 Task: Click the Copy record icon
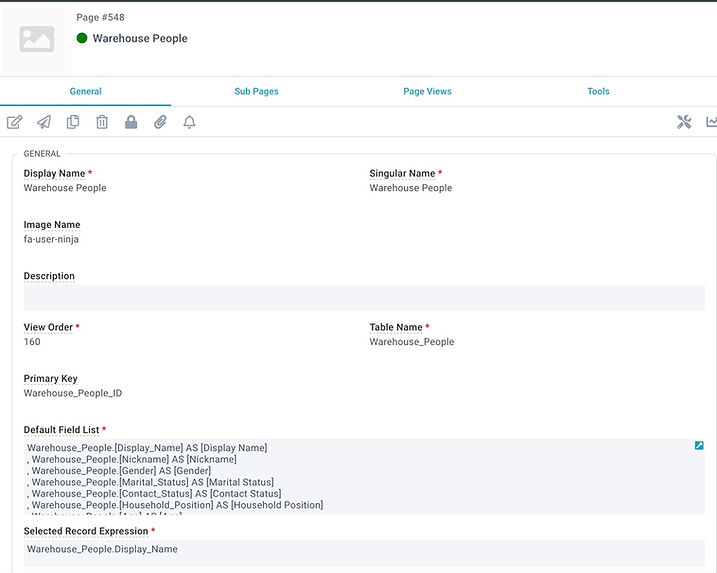[x=73, y=122]
